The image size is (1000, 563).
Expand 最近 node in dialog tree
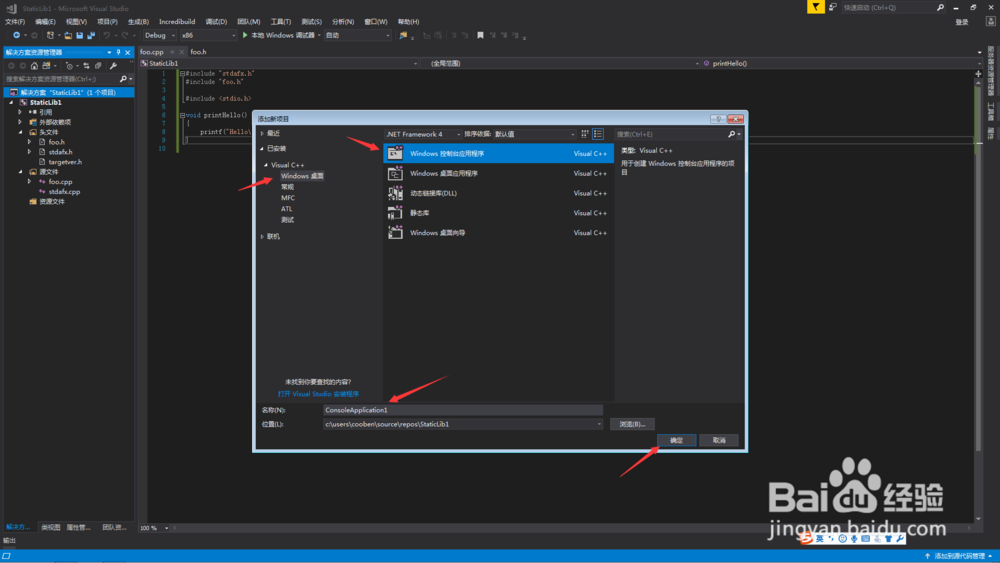(262, 133)
